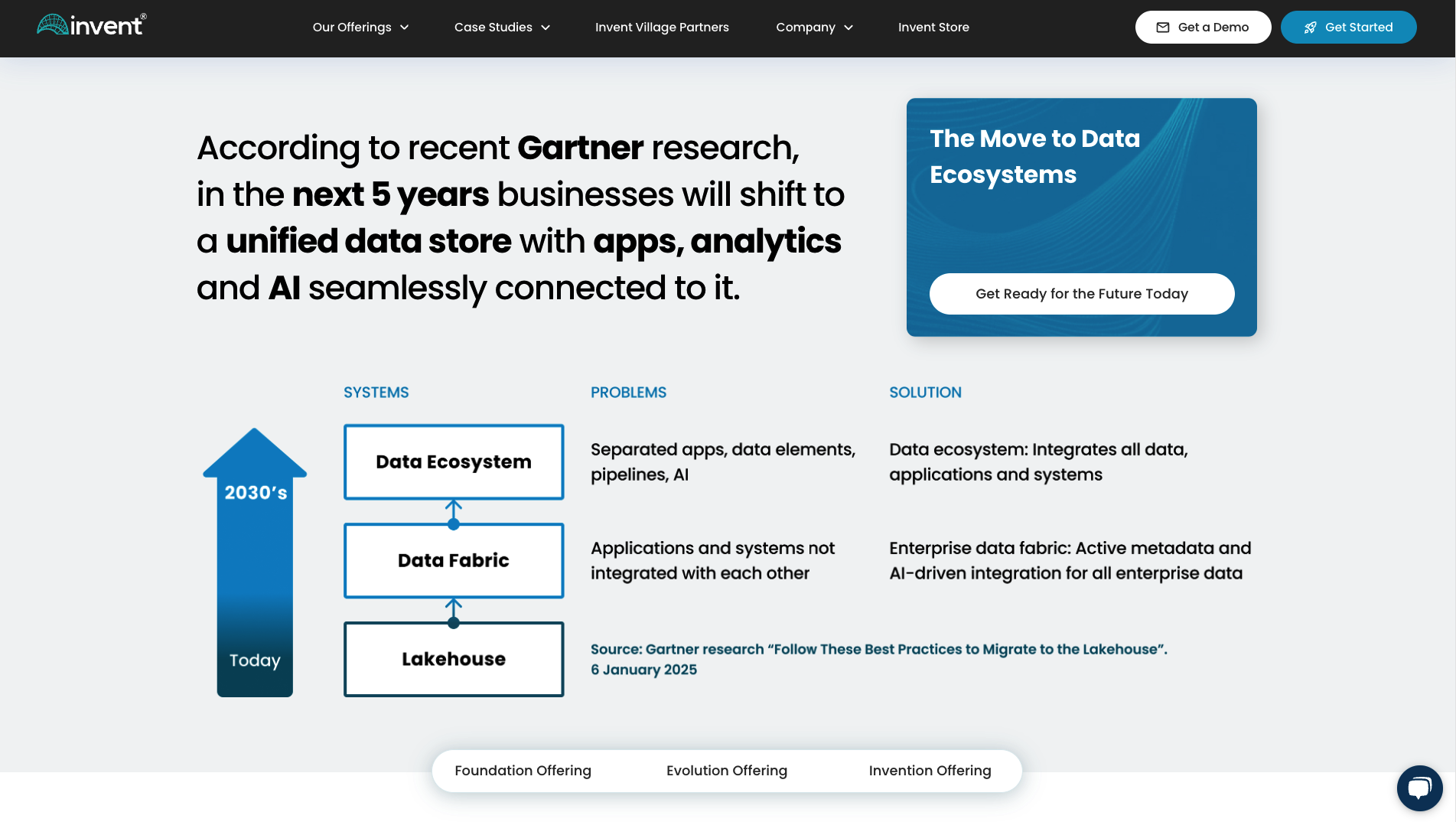Click 'Enterprise data fabric: Active metadata' text
The width and height of the screenshot is (1456, 822).
1070,560
